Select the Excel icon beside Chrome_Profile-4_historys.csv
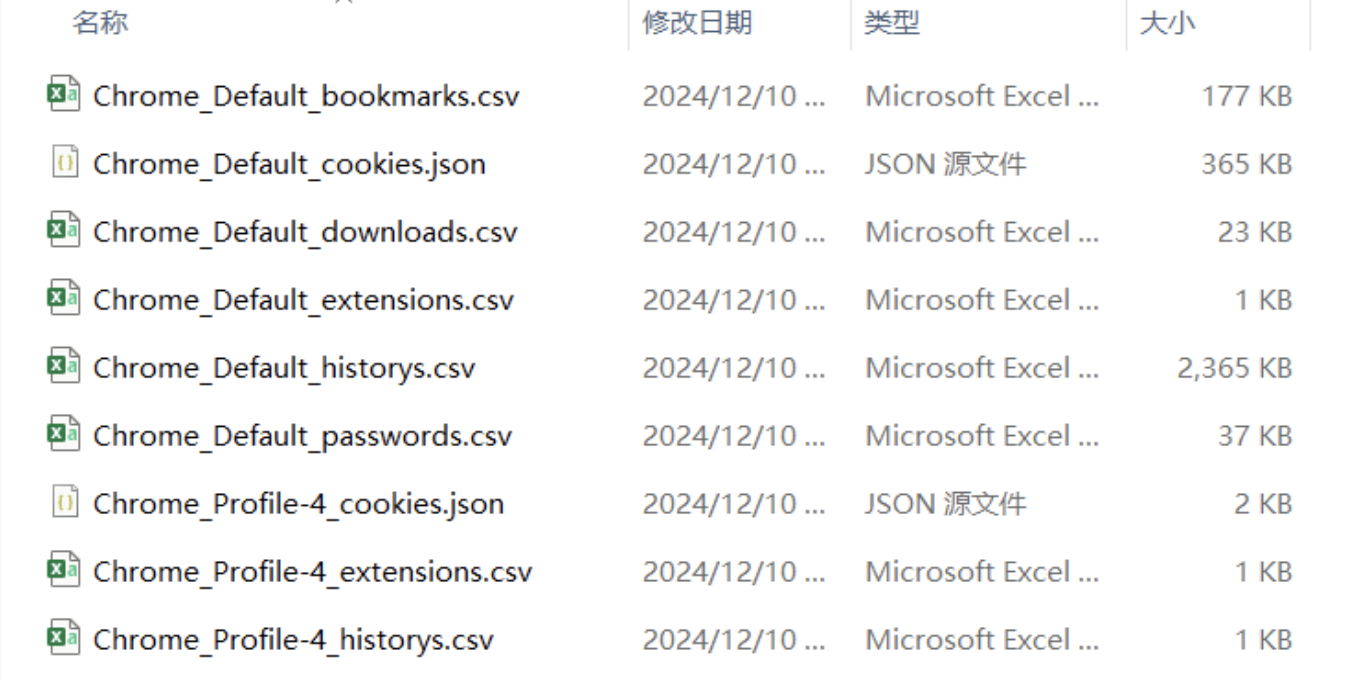This screenshot has height=680, width=1370. (x=64, y=639)
